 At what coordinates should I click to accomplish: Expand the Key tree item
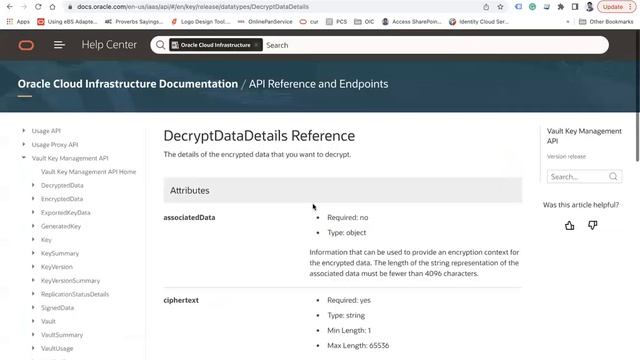tap(33, 239)
